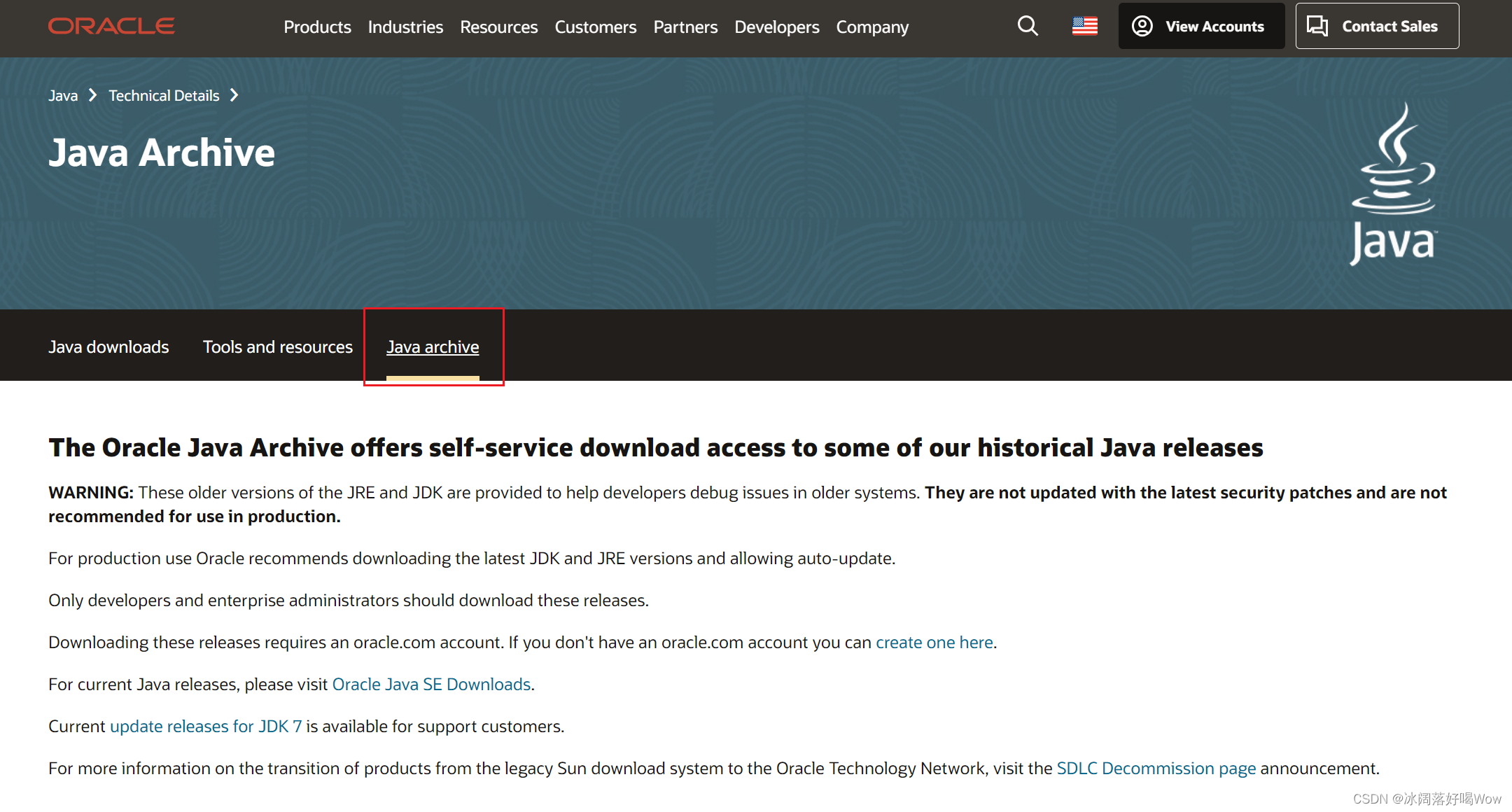1512x812 pixels.
Task: Click 'Only developers and enterprise administrators' sentence
Action: tap(349, 601)
